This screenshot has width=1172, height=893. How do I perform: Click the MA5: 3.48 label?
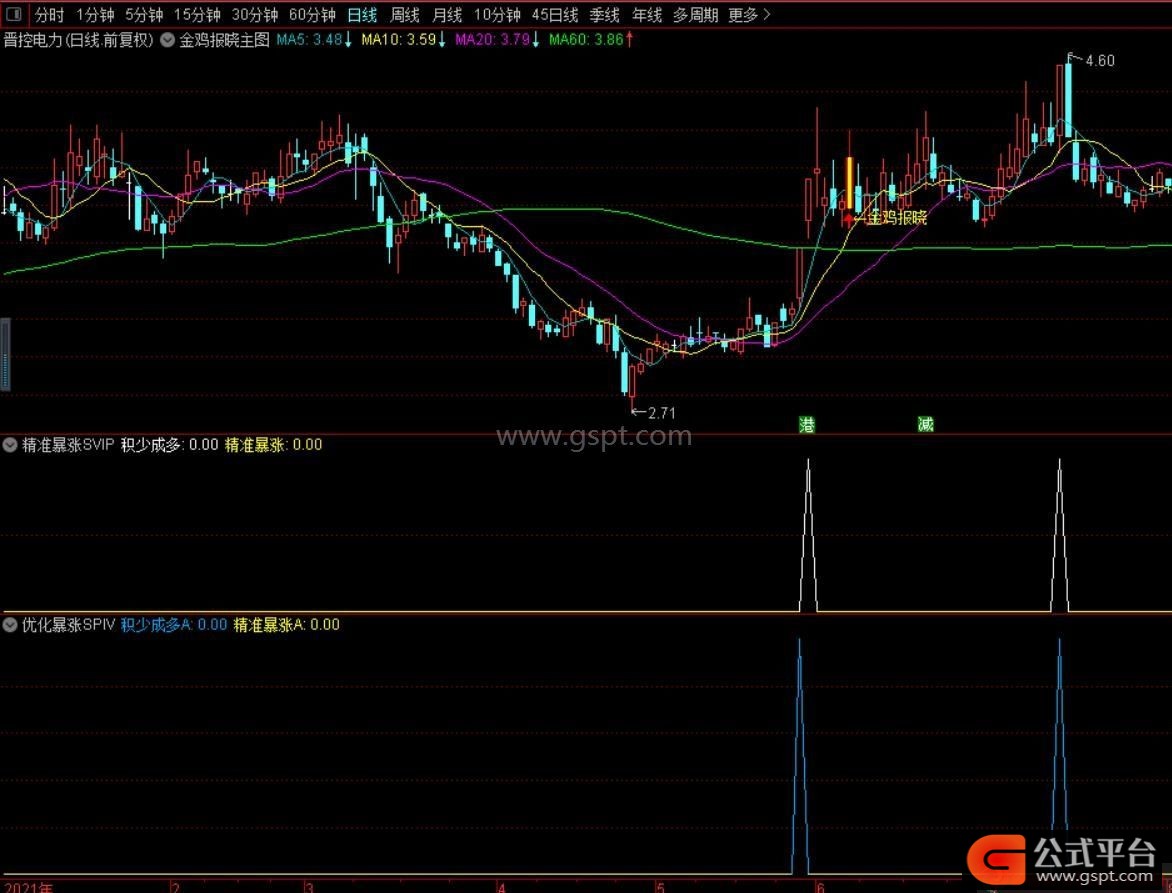[314, 40]
